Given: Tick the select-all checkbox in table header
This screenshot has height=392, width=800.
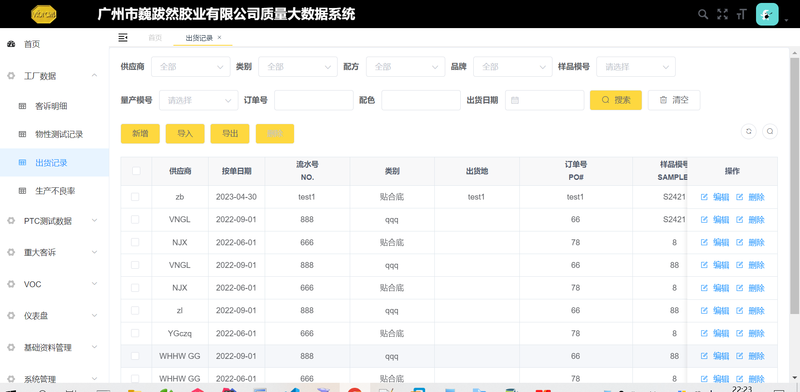Looking at the screenshot, I should [x=136, y=171].
